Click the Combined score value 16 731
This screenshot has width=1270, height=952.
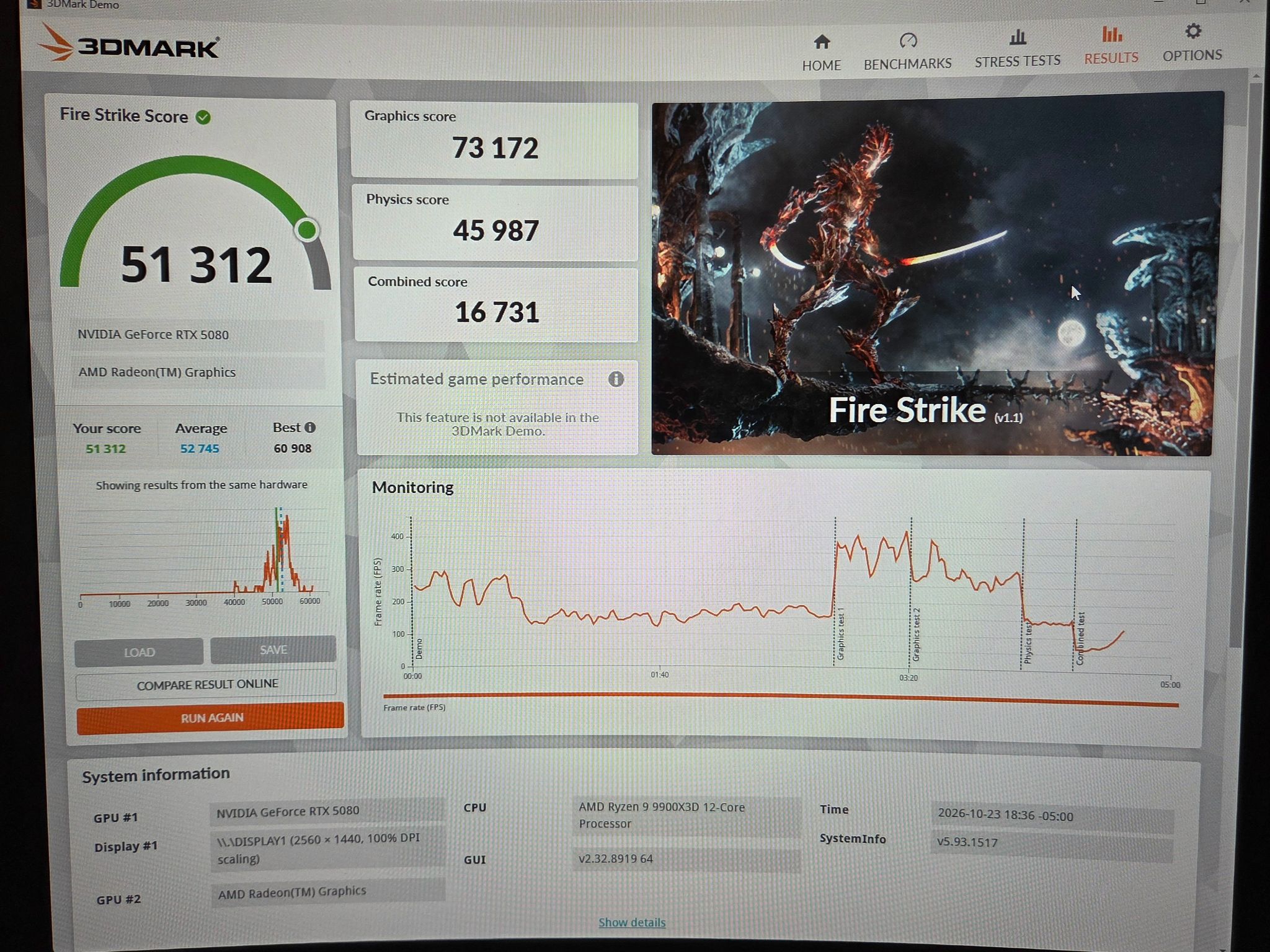pos(497,312)
